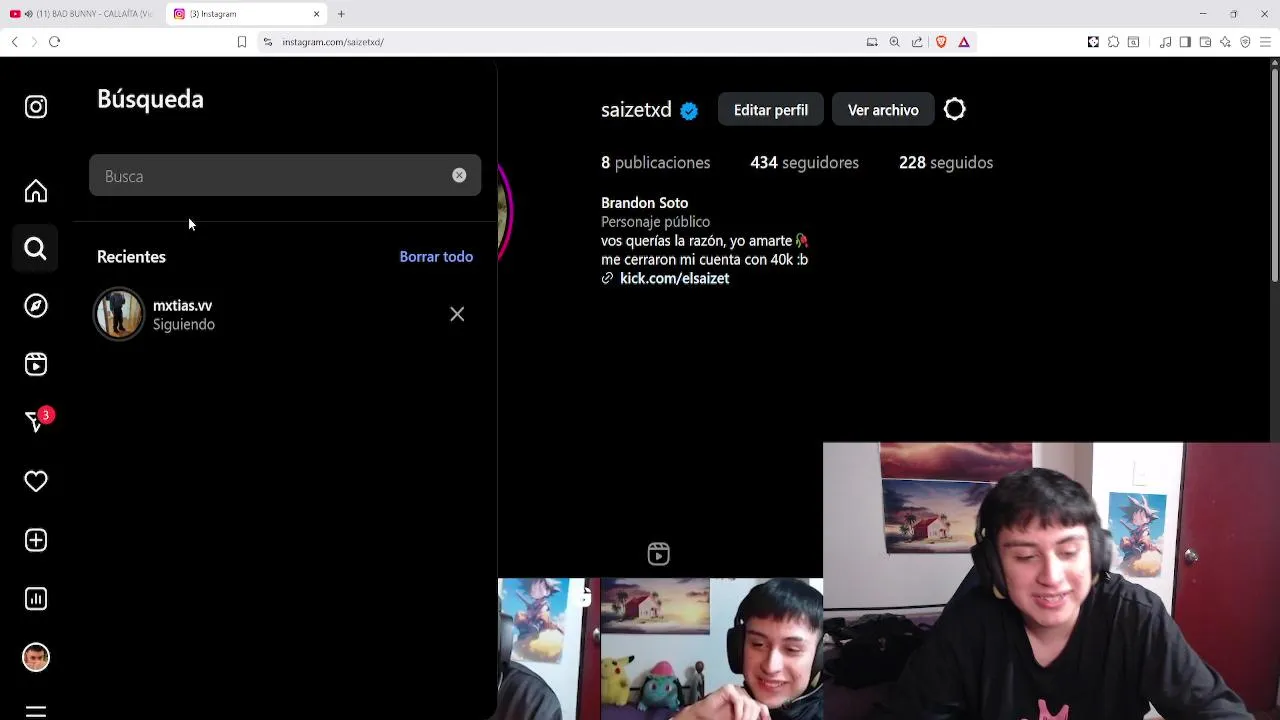Click the page vertical scrollbar thumb
The image size is (1280, 720).
pyautogui.click(x=1275, y=175)
